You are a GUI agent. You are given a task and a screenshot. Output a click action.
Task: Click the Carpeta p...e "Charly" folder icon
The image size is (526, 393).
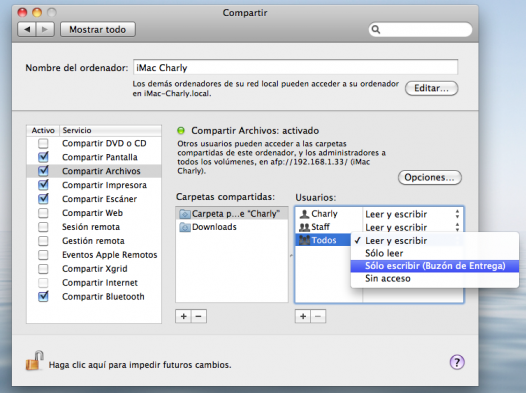pos(185,214)
